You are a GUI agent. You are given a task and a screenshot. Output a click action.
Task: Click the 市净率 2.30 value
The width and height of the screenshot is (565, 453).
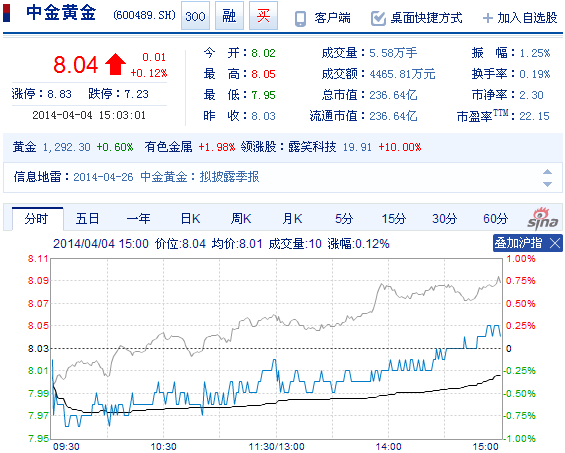click(531, 95)
